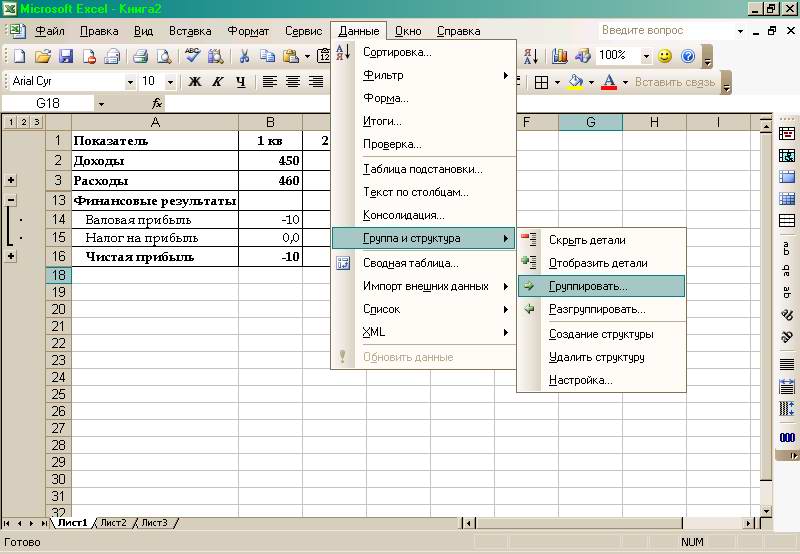
Task: Center cell text horizontally
Action: click(293, 82)
